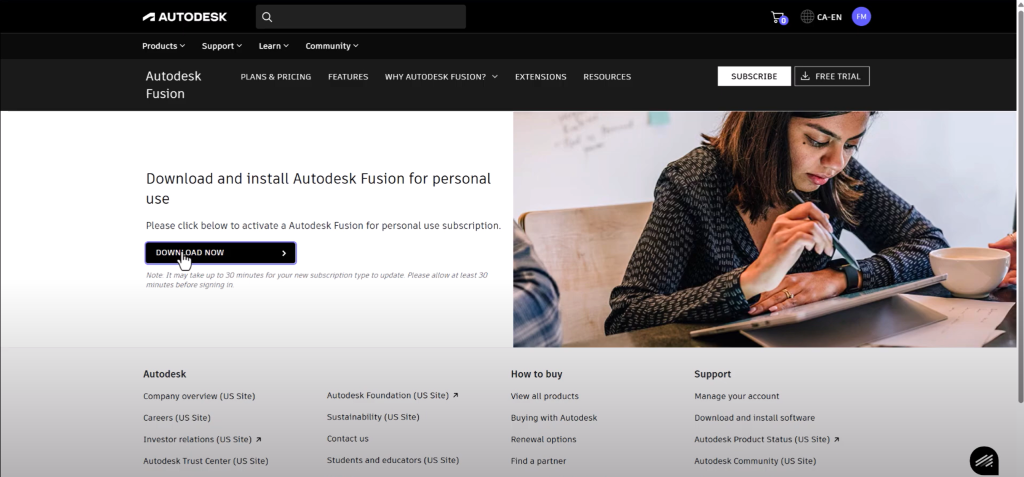Click the Subscribe button
The width and height of the screenshot is (1024, 477).
click(753, 76)
